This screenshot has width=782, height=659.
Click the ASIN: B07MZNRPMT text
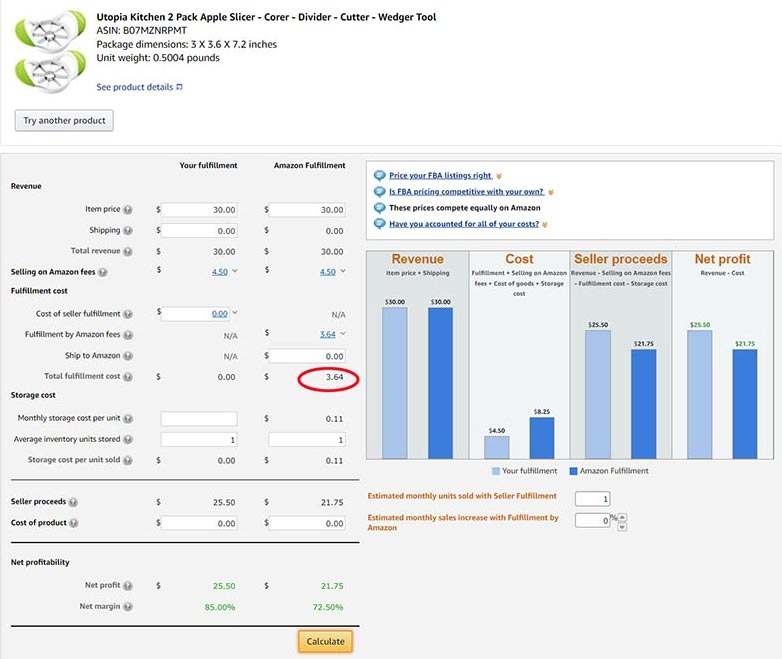[x=142, y=30]
